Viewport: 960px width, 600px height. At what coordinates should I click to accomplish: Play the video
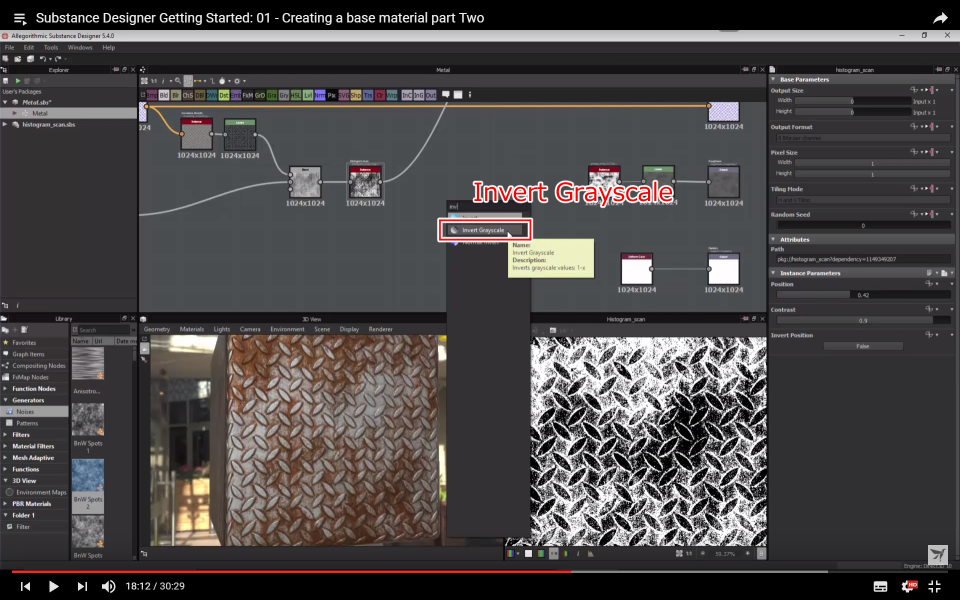(53, 586)
